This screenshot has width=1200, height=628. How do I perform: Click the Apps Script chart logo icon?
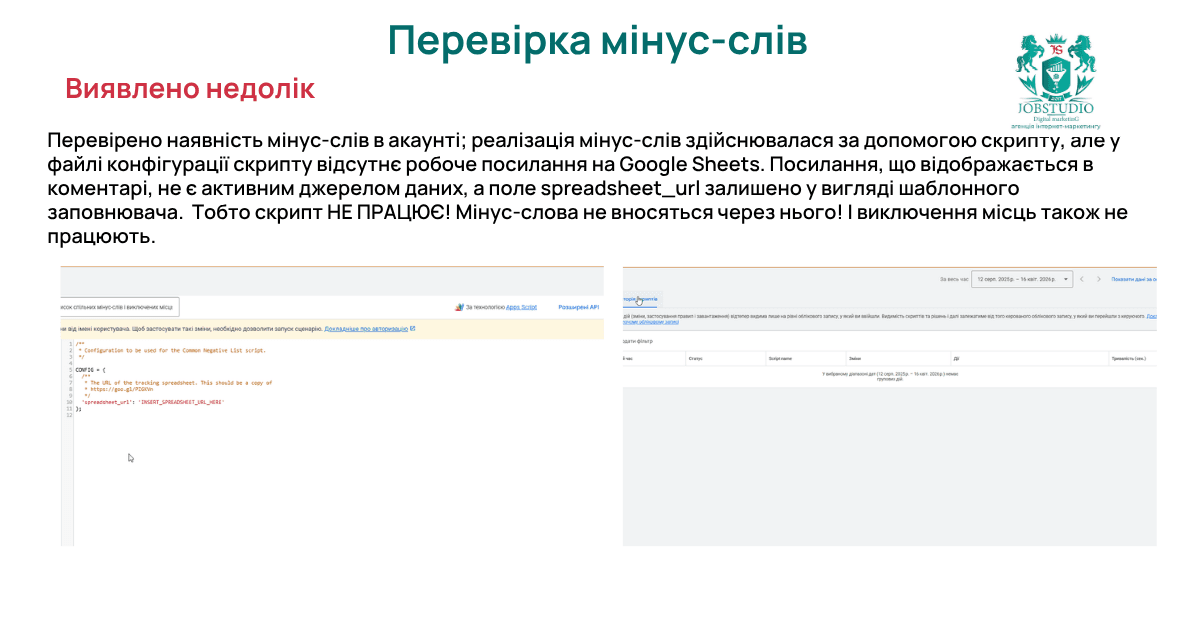click(x=459, y=307)
